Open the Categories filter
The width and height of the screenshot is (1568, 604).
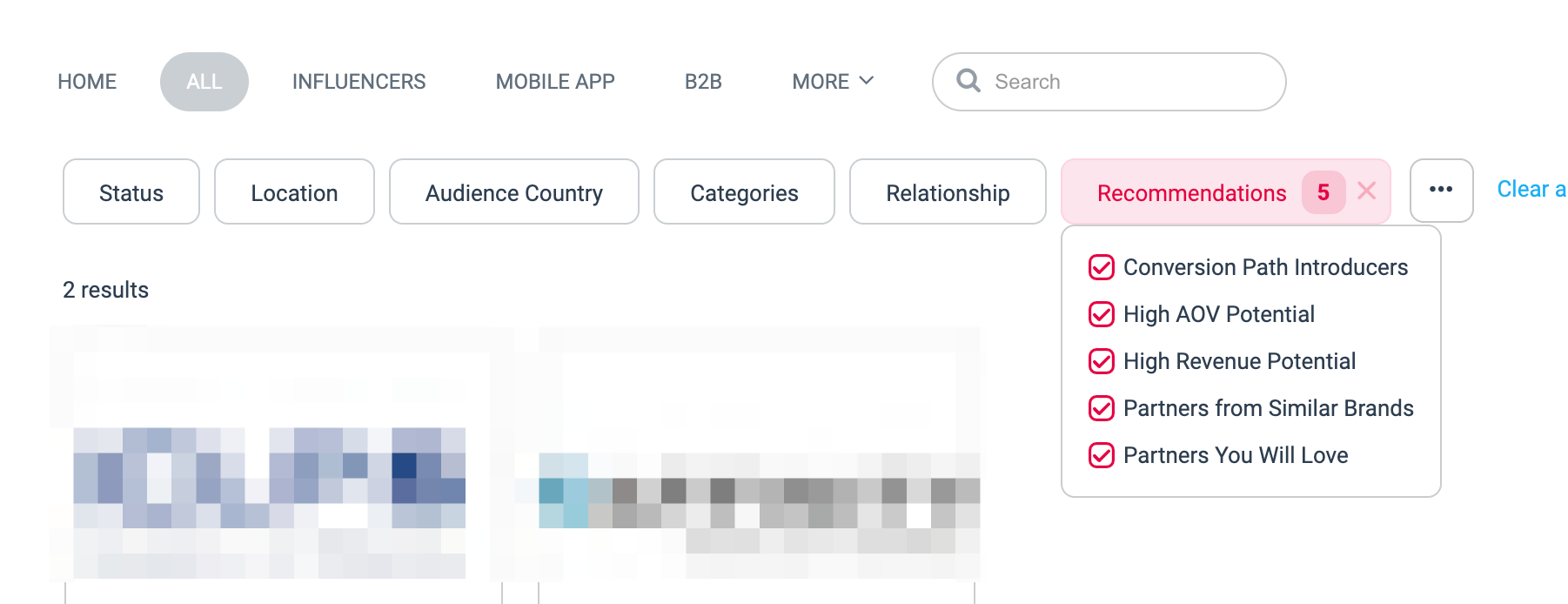coord(744,192)
